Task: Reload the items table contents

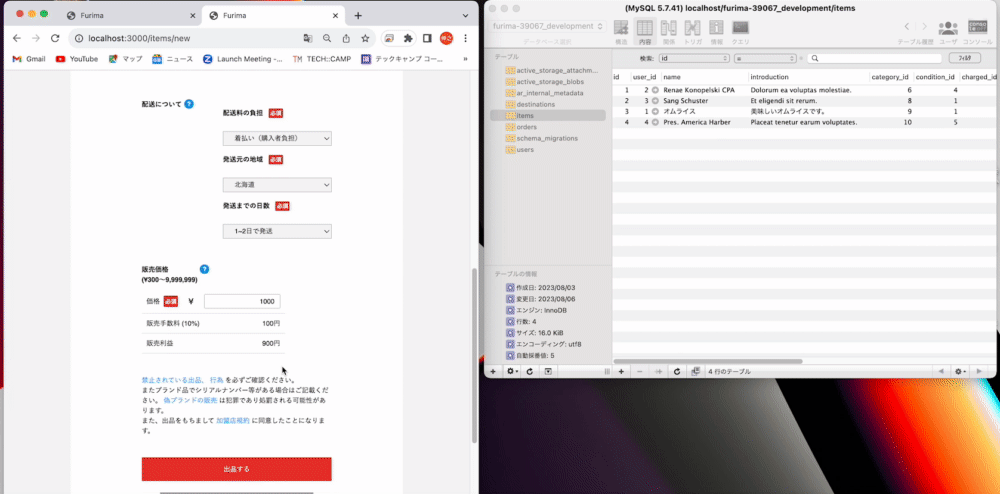Action: pos(677,372)
